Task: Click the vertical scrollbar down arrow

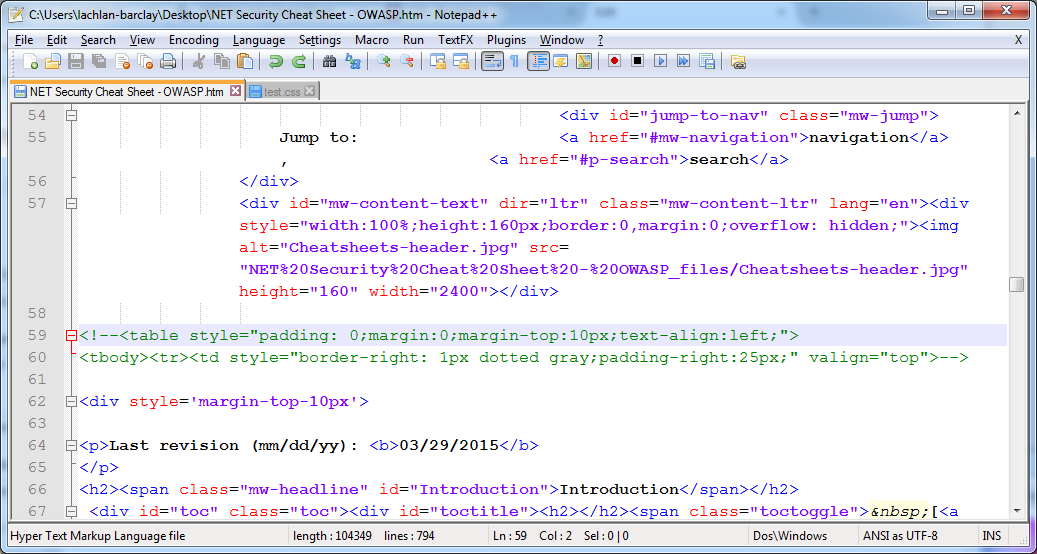Action: click(1016, 512)
